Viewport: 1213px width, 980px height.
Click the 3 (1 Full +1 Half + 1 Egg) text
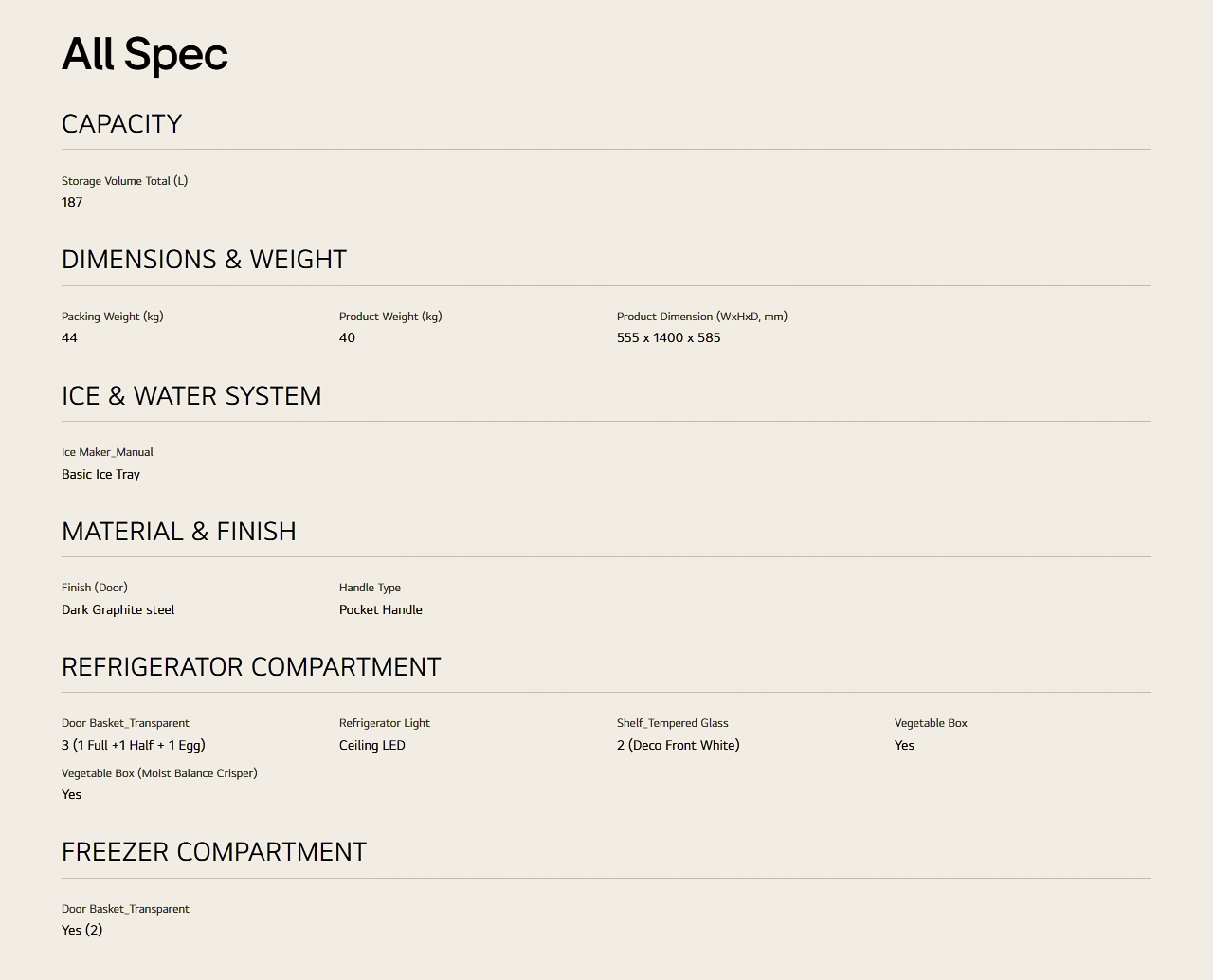pos(134,745)
